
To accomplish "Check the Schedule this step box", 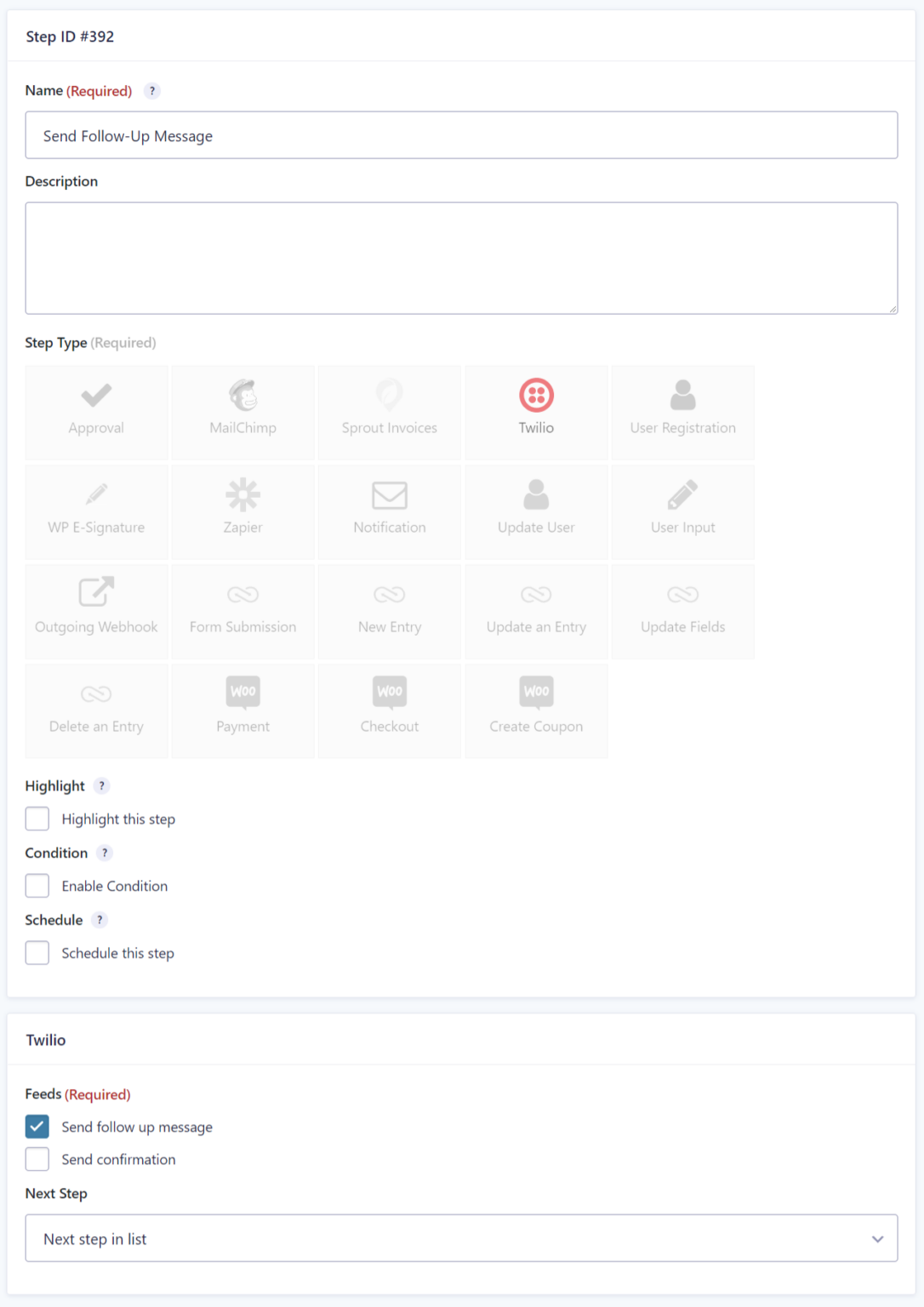I will (37, 953).
